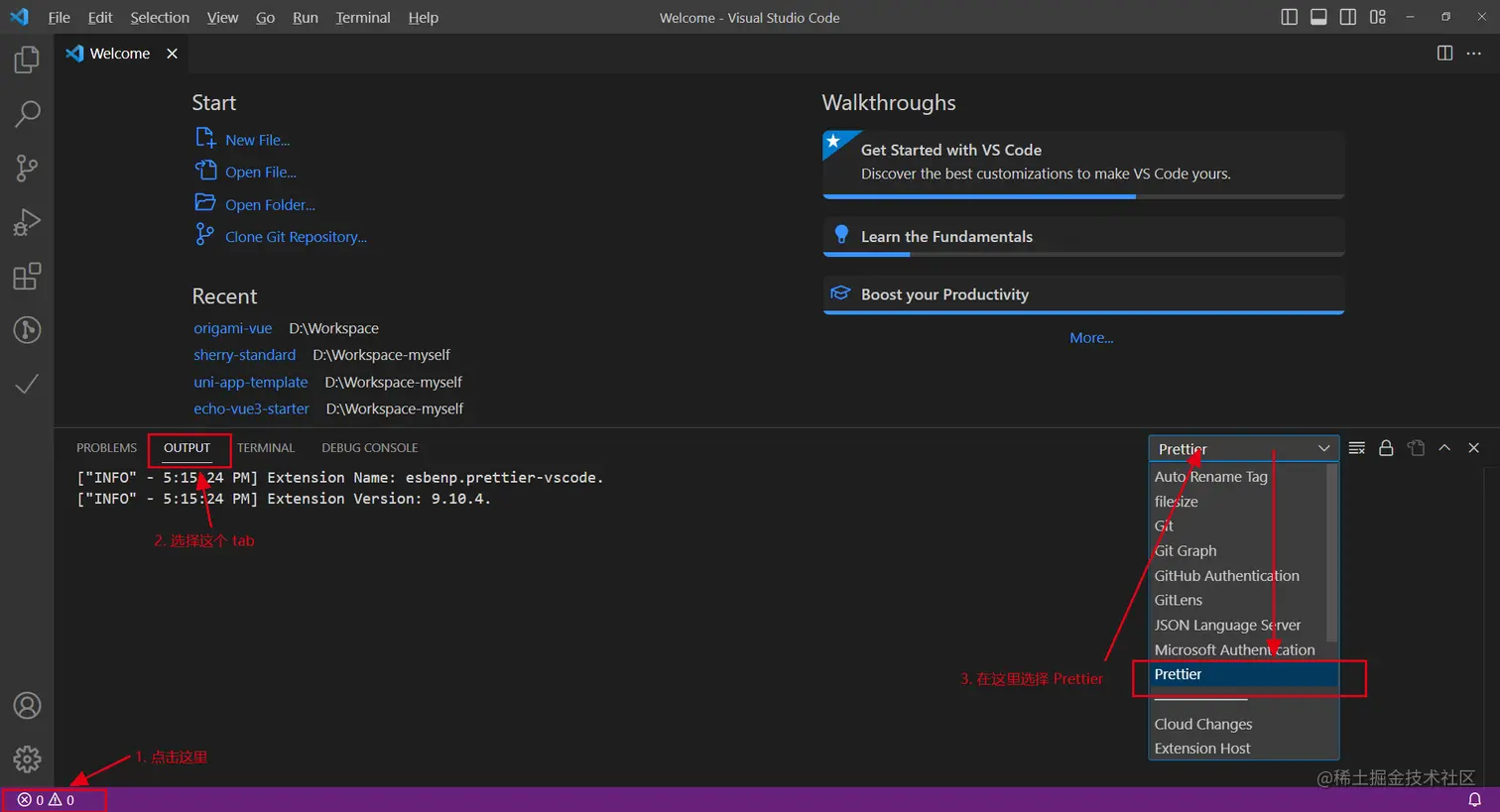Viewport: 1500px width, 812px height.
Task: Switch to the PROBLEMS panel tab
Action: click(107, 448)
